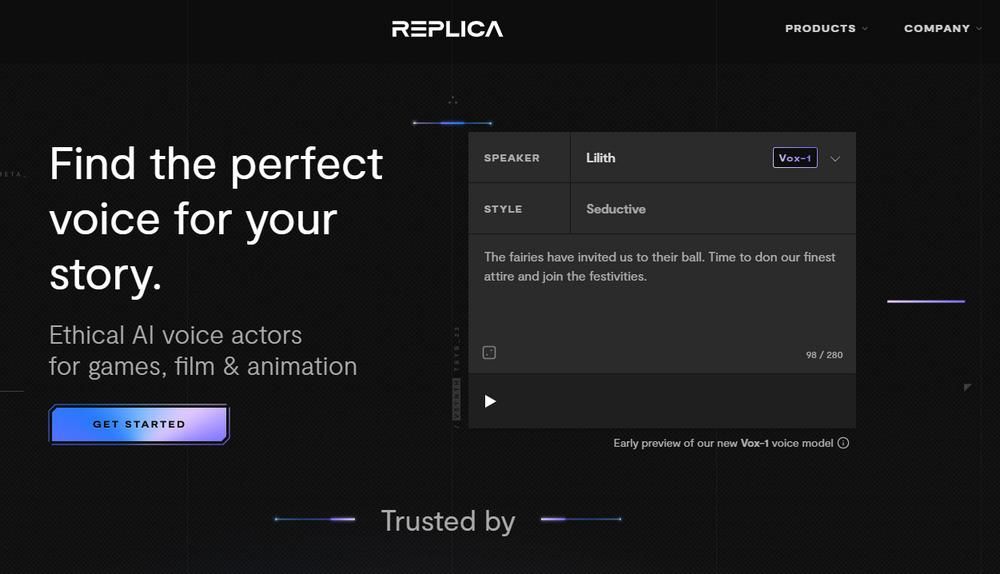Click the 98 / 280 character counter

click(824, 355)
